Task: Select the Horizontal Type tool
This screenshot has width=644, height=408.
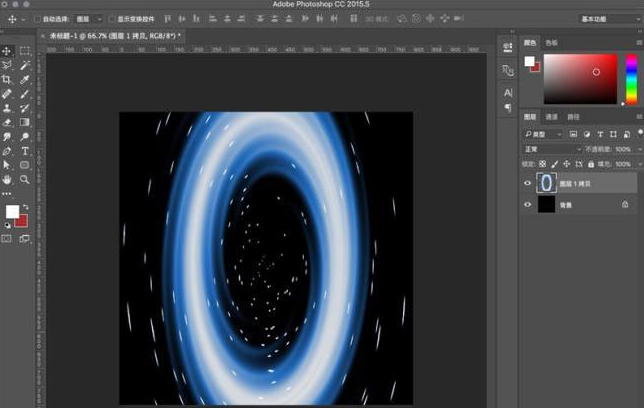Action: (25, 151)
